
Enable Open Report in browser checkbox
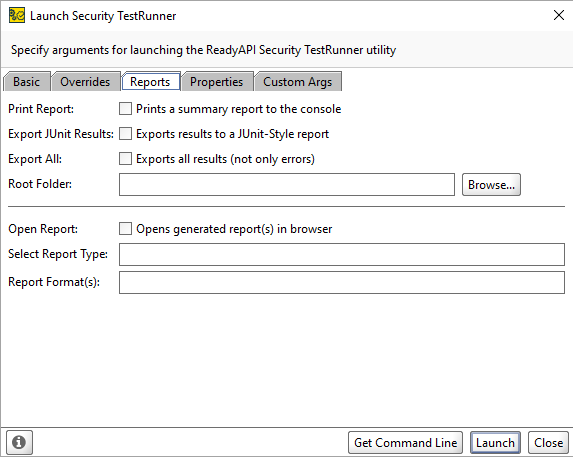pyautogui.click(x=125, y=229)
